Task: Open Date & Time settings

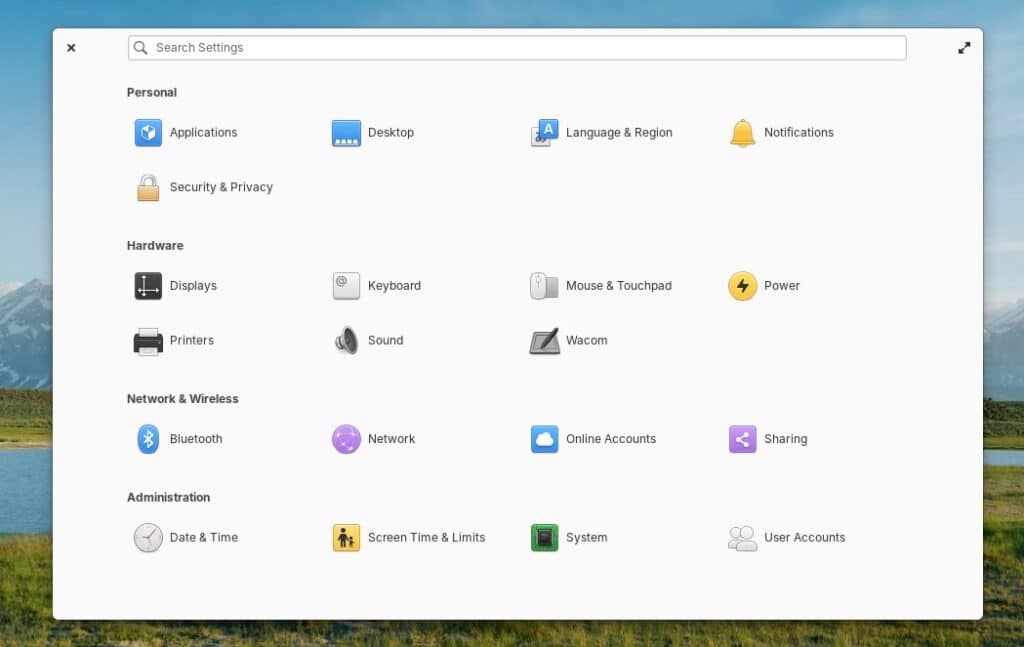Action: (185, 537)
